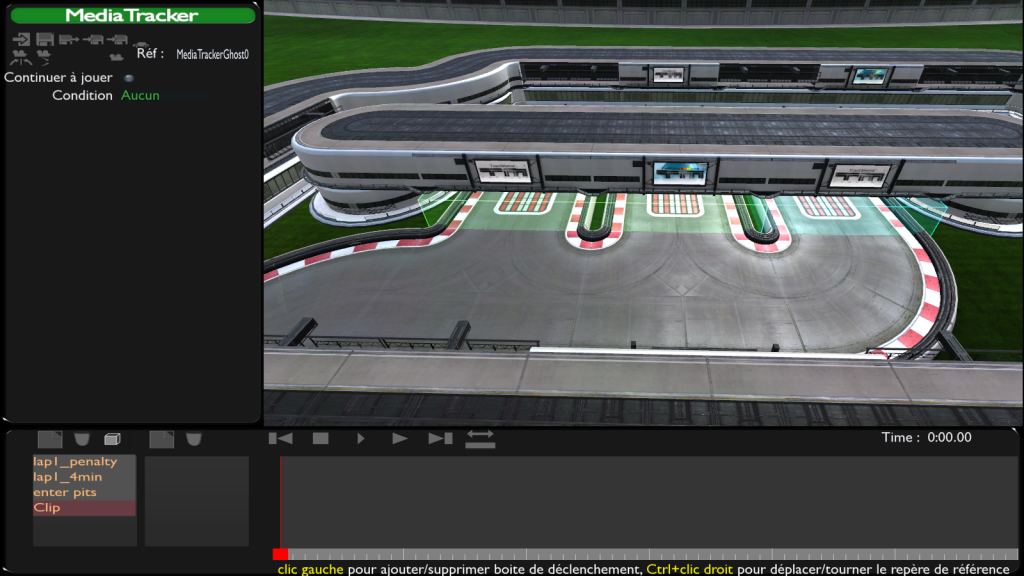Viewport: 1024px width, 576px height.
Task: Click the camera icon with curved arrows
Action: point(21,57)
